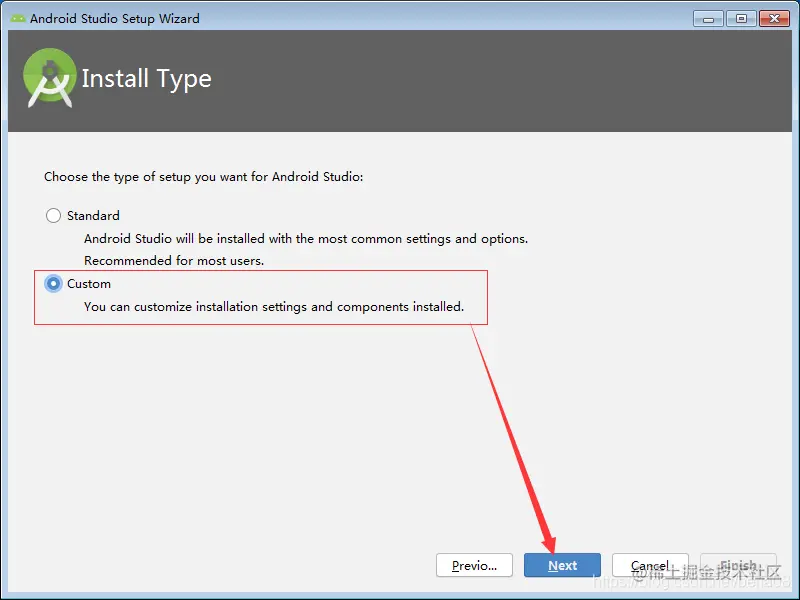Select the Standard install type radio button
Image resolution: width=800 pixels, height=600 pixels.
(x=53, y=215)
